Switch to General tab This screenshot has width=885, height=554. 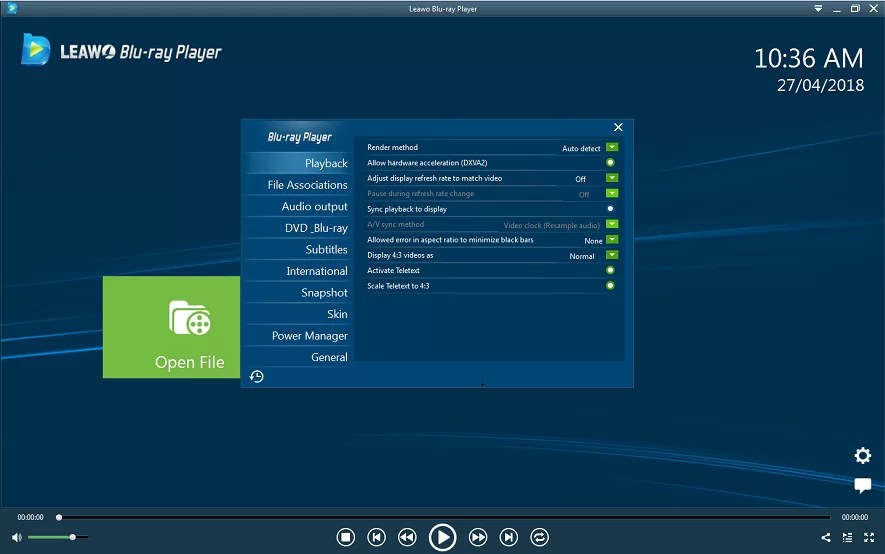click(299, 357)
